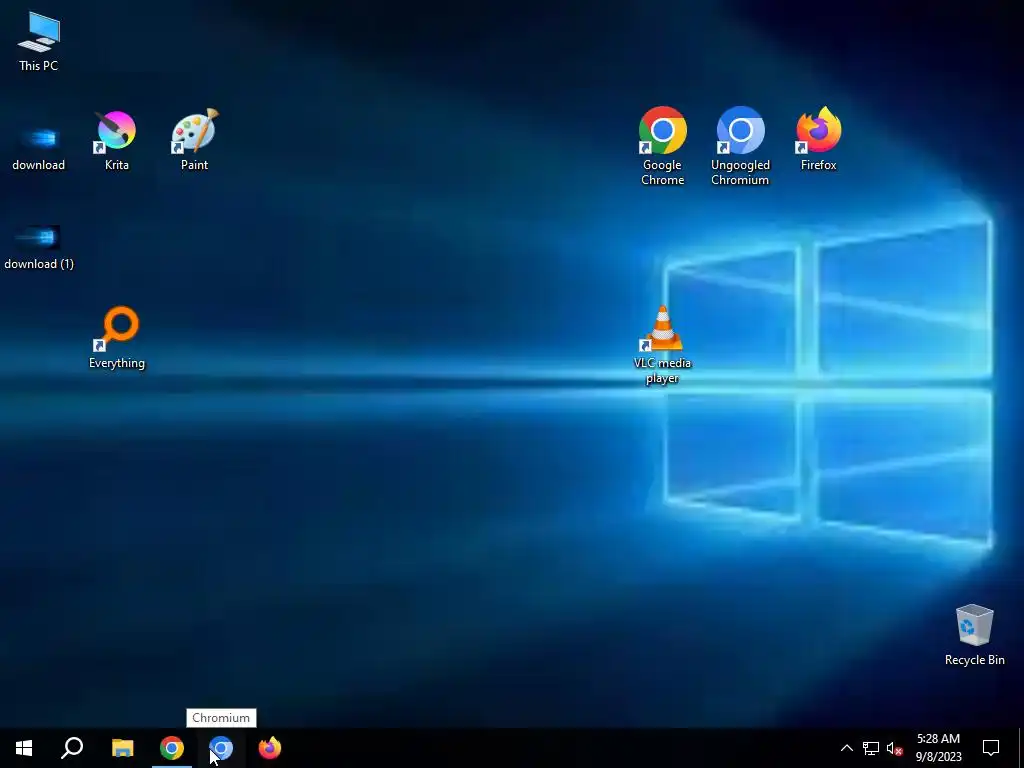The image size is (1024, 768).
Task: Launch Firefox from the taskbar
Action: [270, 748]
